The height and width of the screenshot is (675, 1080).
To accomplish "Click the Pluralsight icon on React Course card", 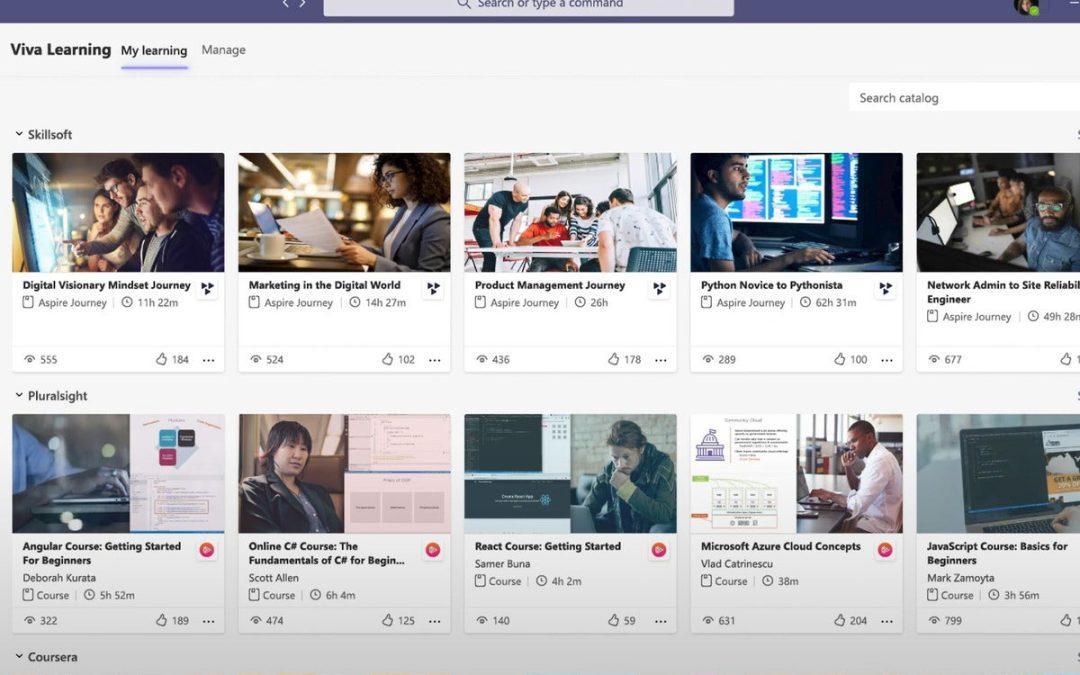I will point(659,550).
